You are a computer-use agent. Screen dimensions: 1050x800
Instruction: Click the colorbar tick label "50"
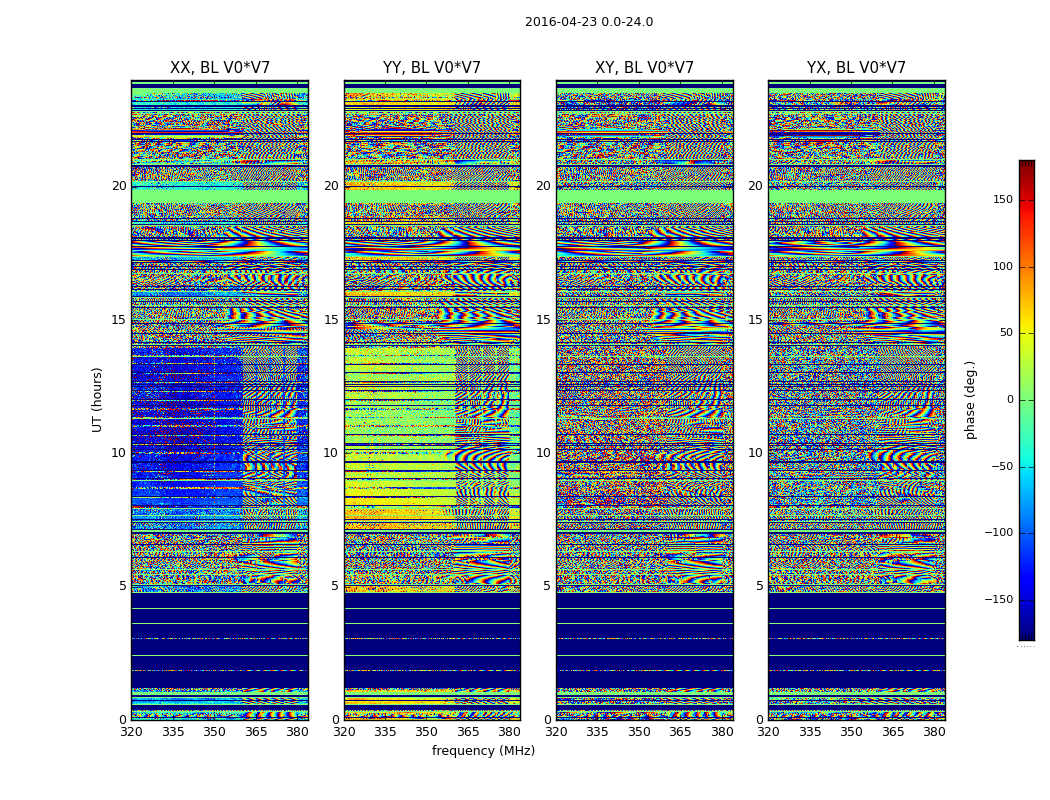(x=1006, y=333)
